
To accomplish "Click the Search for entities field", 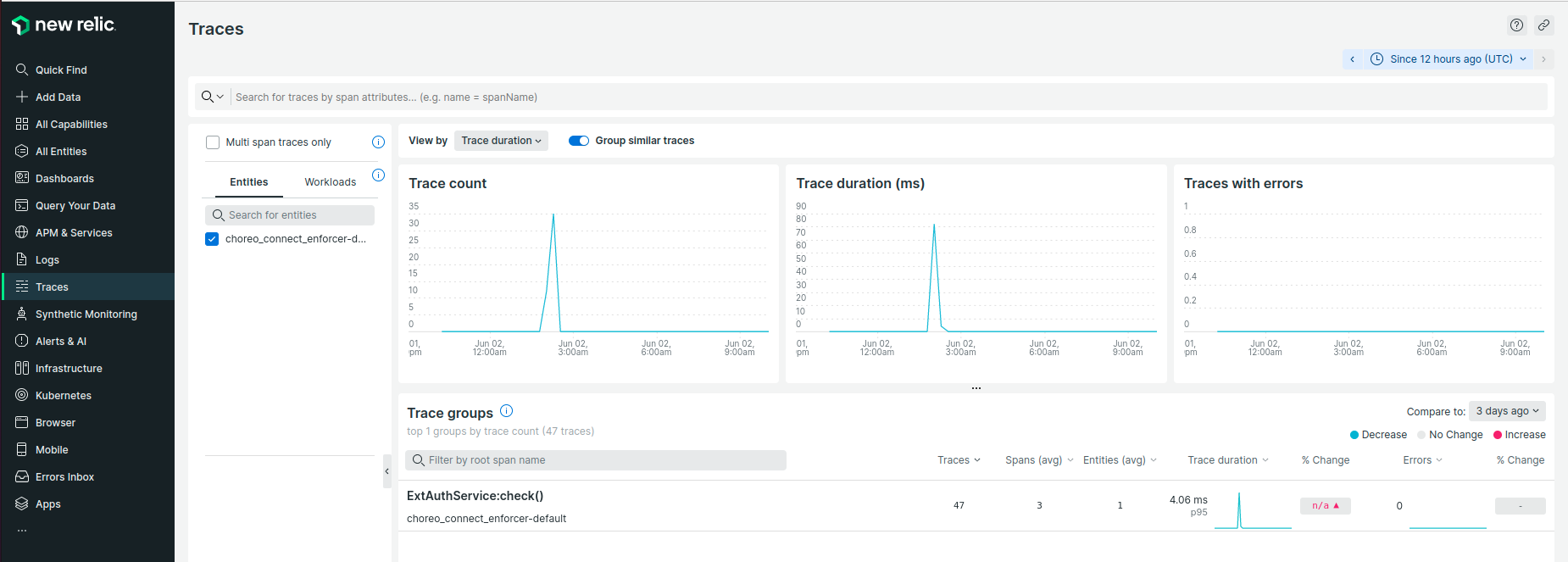I will (x=290, y=215).
